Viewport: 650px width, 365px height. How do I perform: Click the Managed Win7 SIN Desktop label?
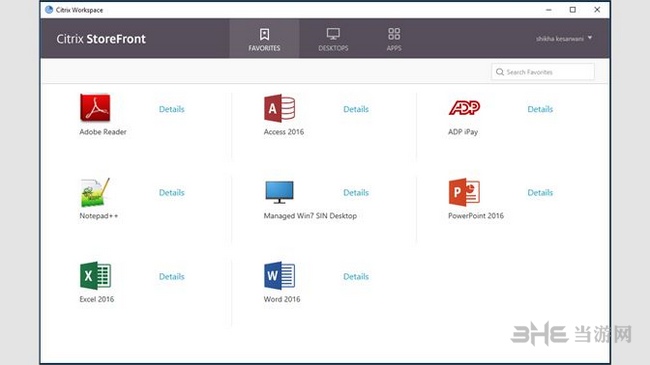pyautogui.click(x=310, y=216)
